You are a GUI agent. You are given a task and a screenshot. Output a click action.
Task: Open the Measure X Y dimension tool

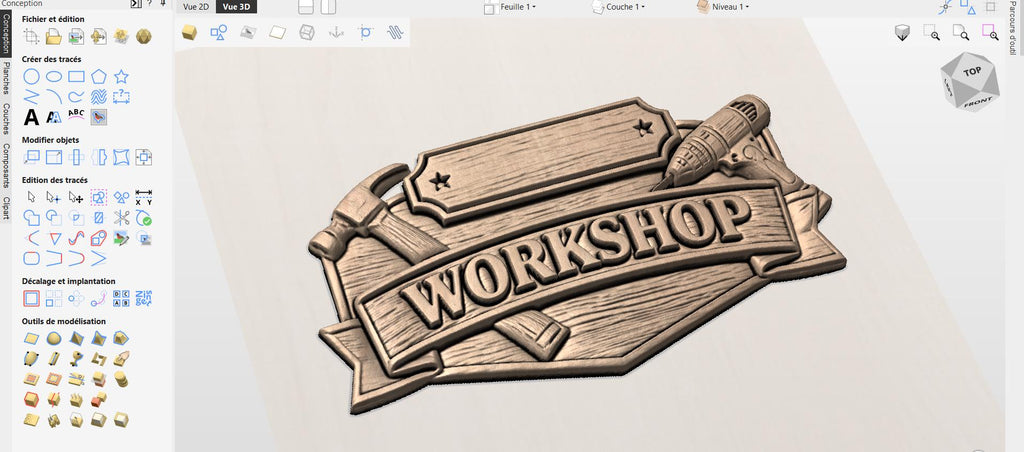pyautogui.click(x=144, y=197)
